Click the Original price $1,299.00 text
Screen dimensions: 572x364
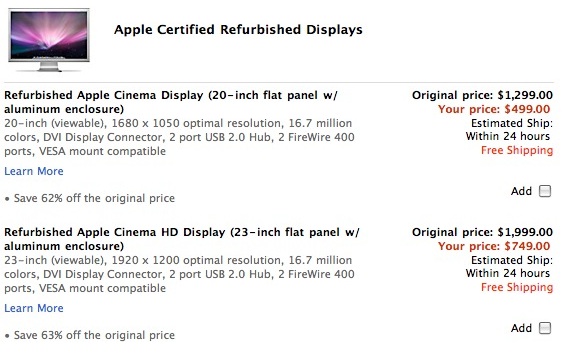click(x=482, y=95)
